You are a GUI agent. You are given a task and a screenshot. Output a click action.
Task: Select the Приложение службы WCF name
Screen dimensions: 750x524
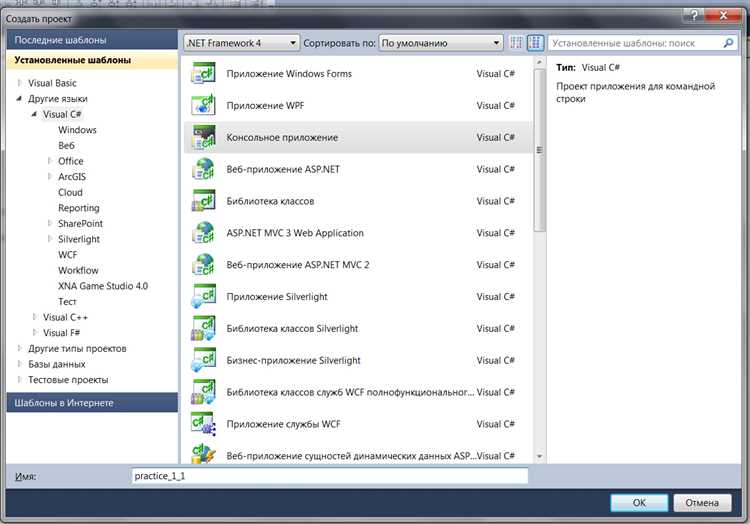click(x=284, y=424)
